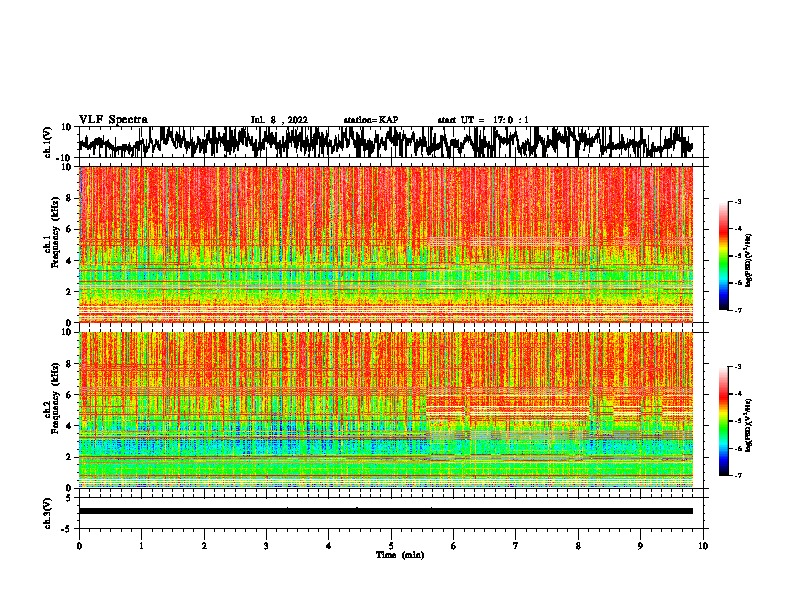Click the ch.1 color bar's log PSD unit label
The image size is (792, 612).
tap(749, 260)
